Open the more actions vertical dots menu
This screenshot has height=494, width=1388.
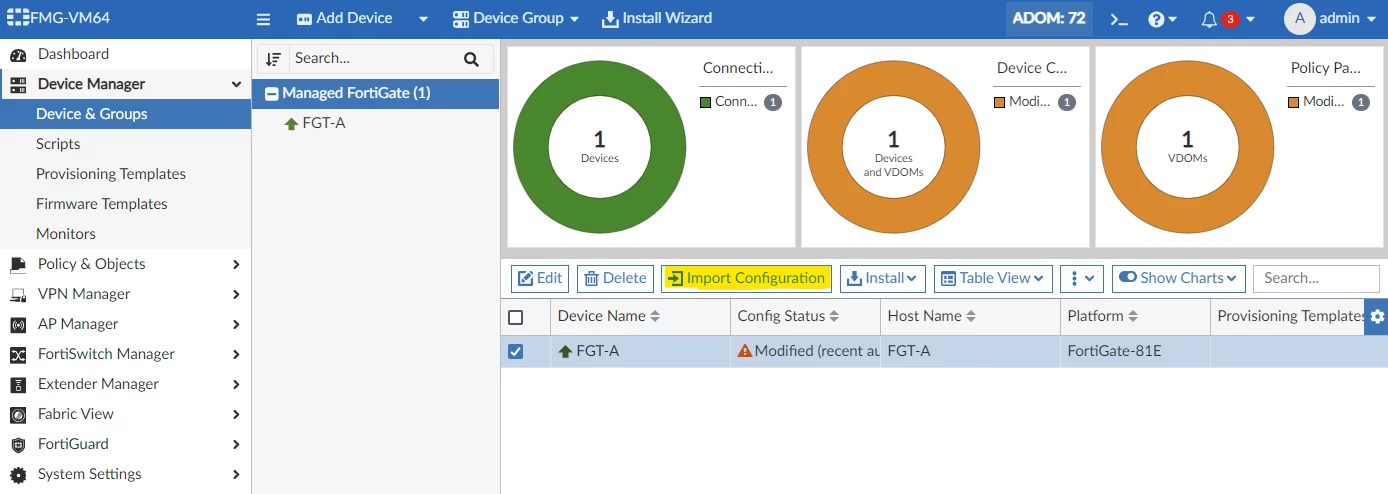[x=1081, y=278]
